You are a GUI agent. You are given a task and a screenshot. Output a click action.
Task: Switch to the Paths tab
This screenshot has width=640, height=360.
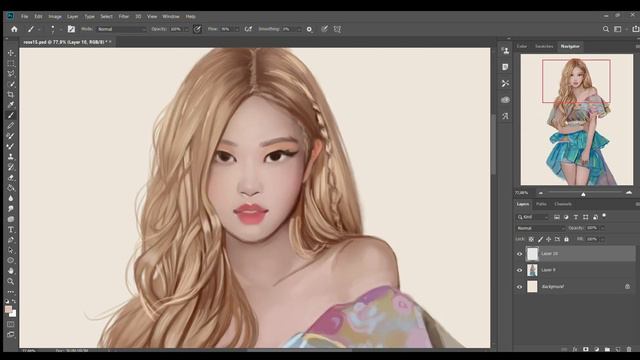pos(541,204)
